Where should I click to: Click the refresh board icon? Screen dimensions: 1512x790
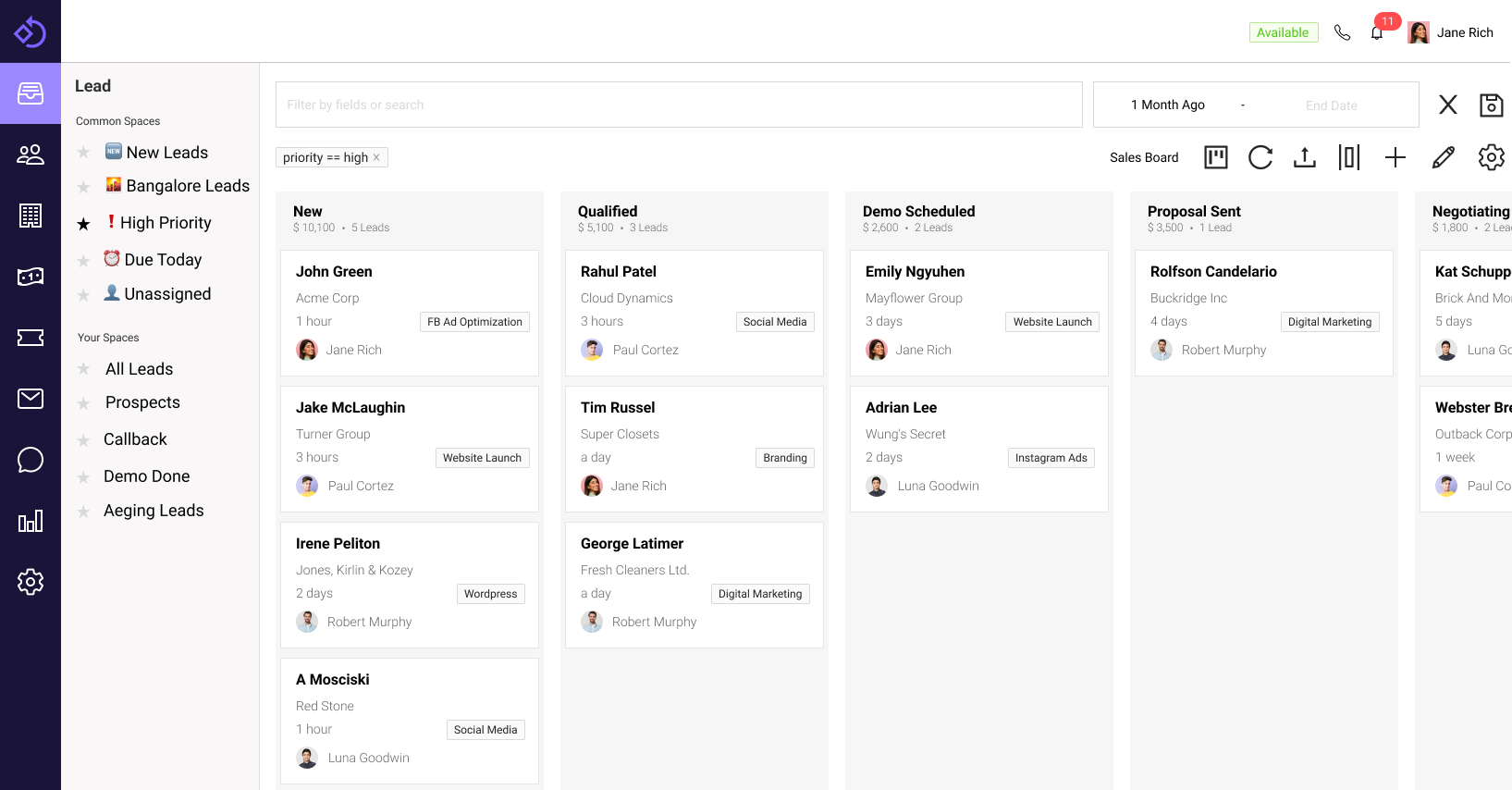point(1260,157)
